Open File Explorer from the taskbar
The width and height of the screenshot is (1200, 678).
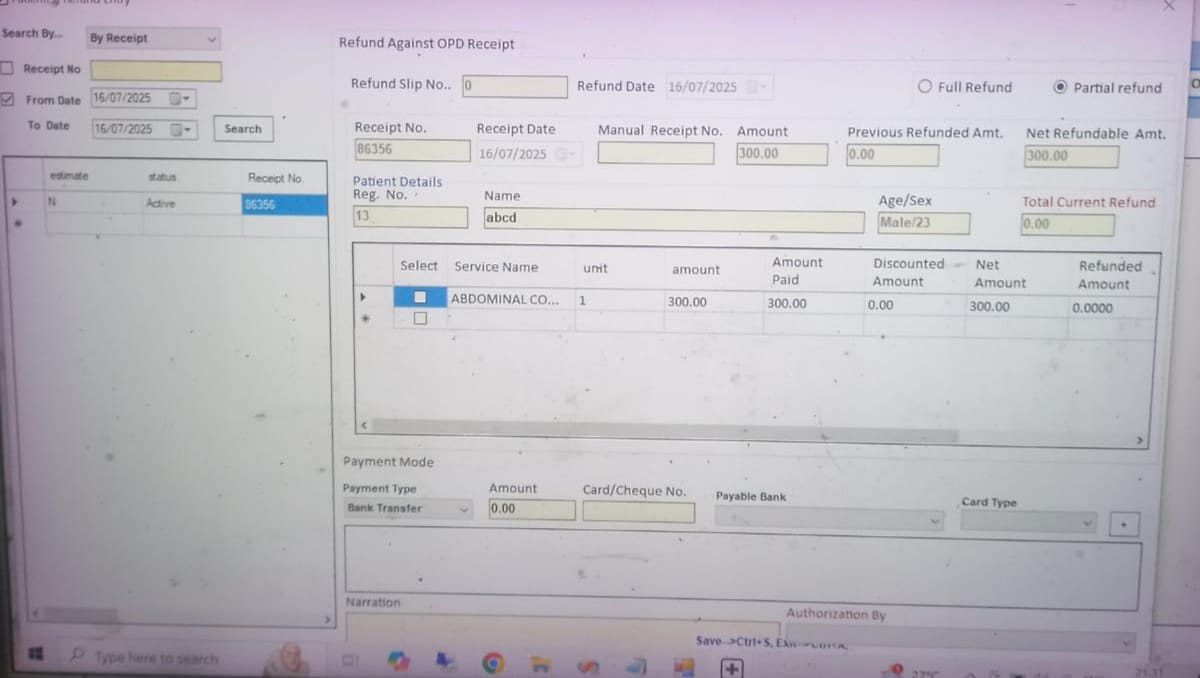[542, 665]
